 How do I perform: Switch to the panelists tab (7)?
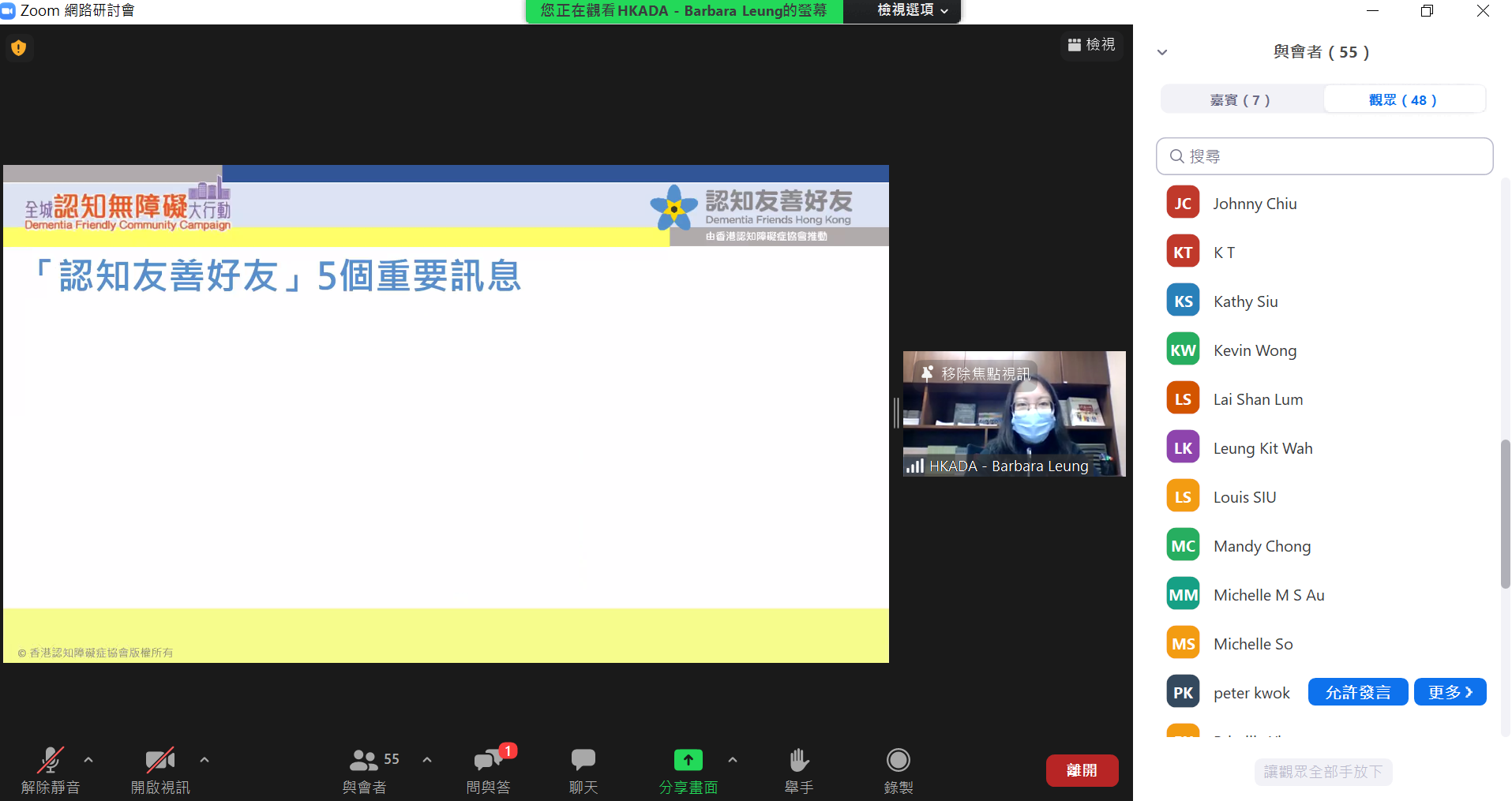click(1240, 100)
